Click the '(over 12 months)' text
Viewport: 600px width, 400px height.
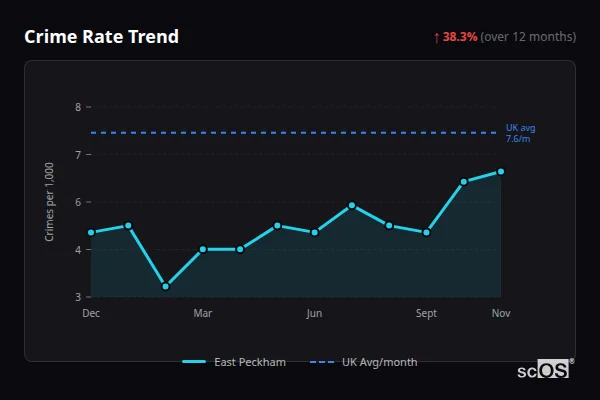click(x=528, y=37)
